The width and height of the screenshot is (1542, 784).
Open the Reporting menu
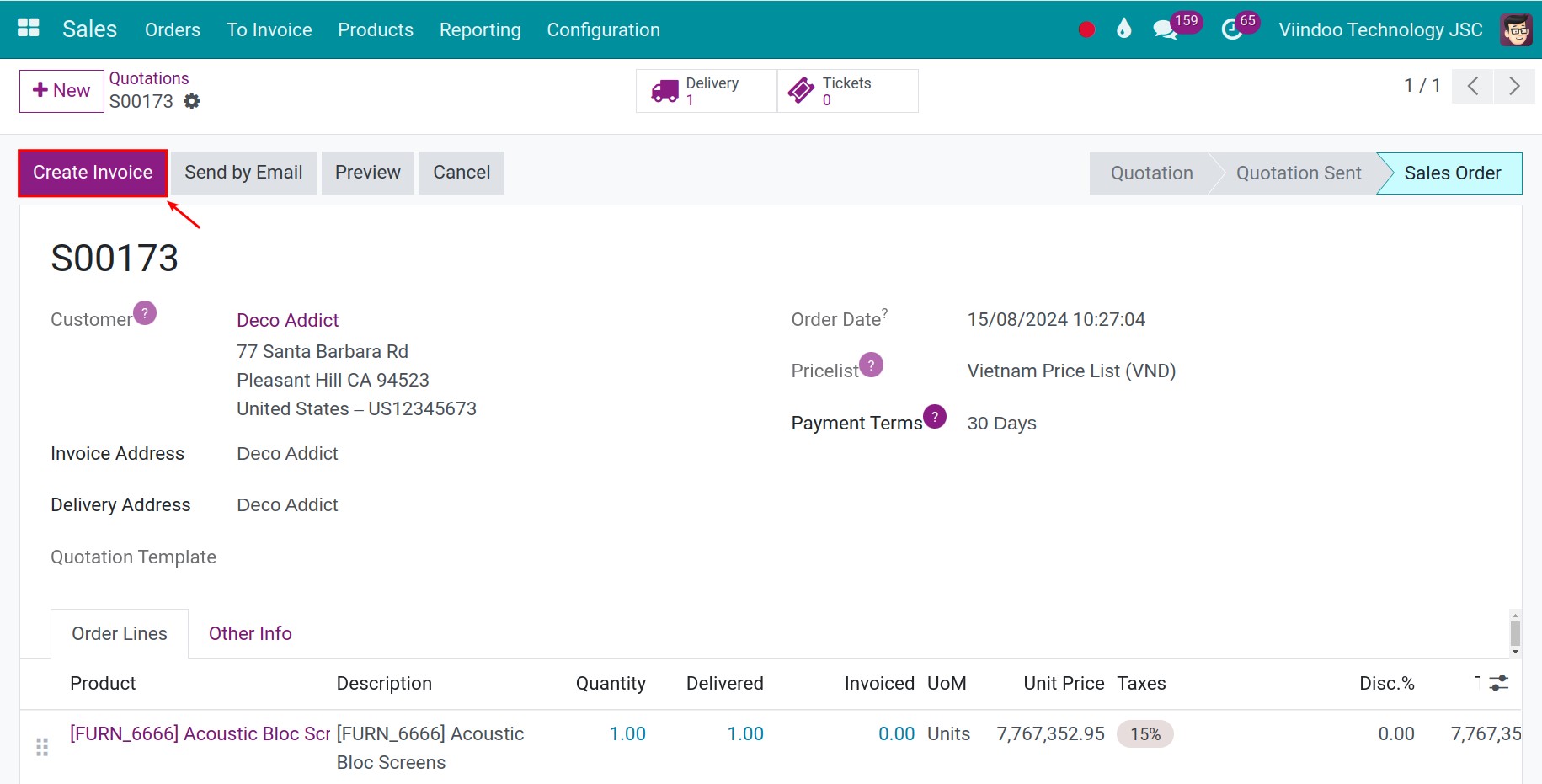pyautogui.click(x=480, y=29)
